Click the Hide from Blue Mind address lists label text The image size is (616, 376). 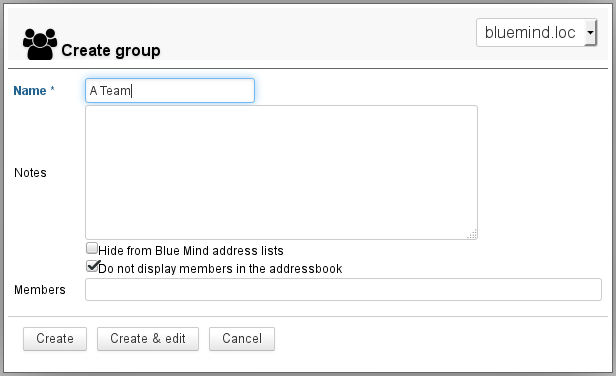pos(191,251)
